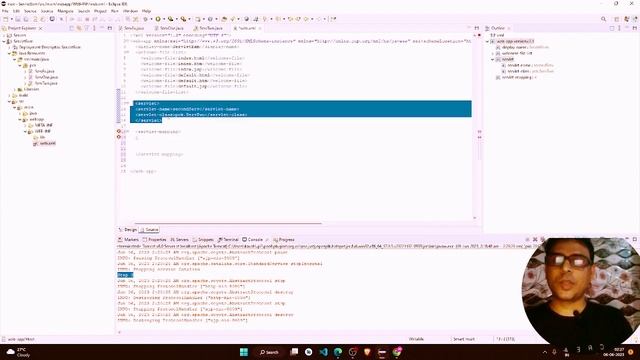Image resolution: width=640 pixels, height=360 pixels.
Task: Collapse the Java Resources tree node
Action: [9, 53]
